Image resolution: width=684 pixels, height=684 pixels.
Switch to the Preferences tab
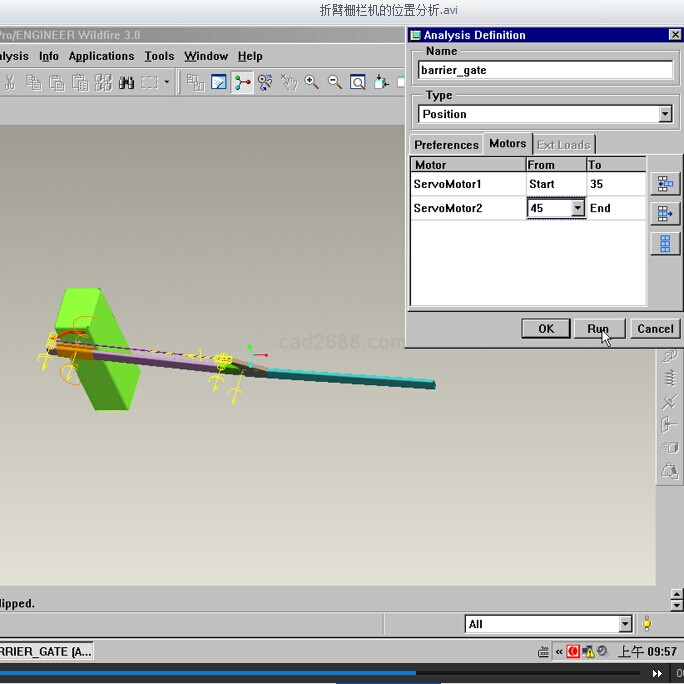(x=446, y=145)
